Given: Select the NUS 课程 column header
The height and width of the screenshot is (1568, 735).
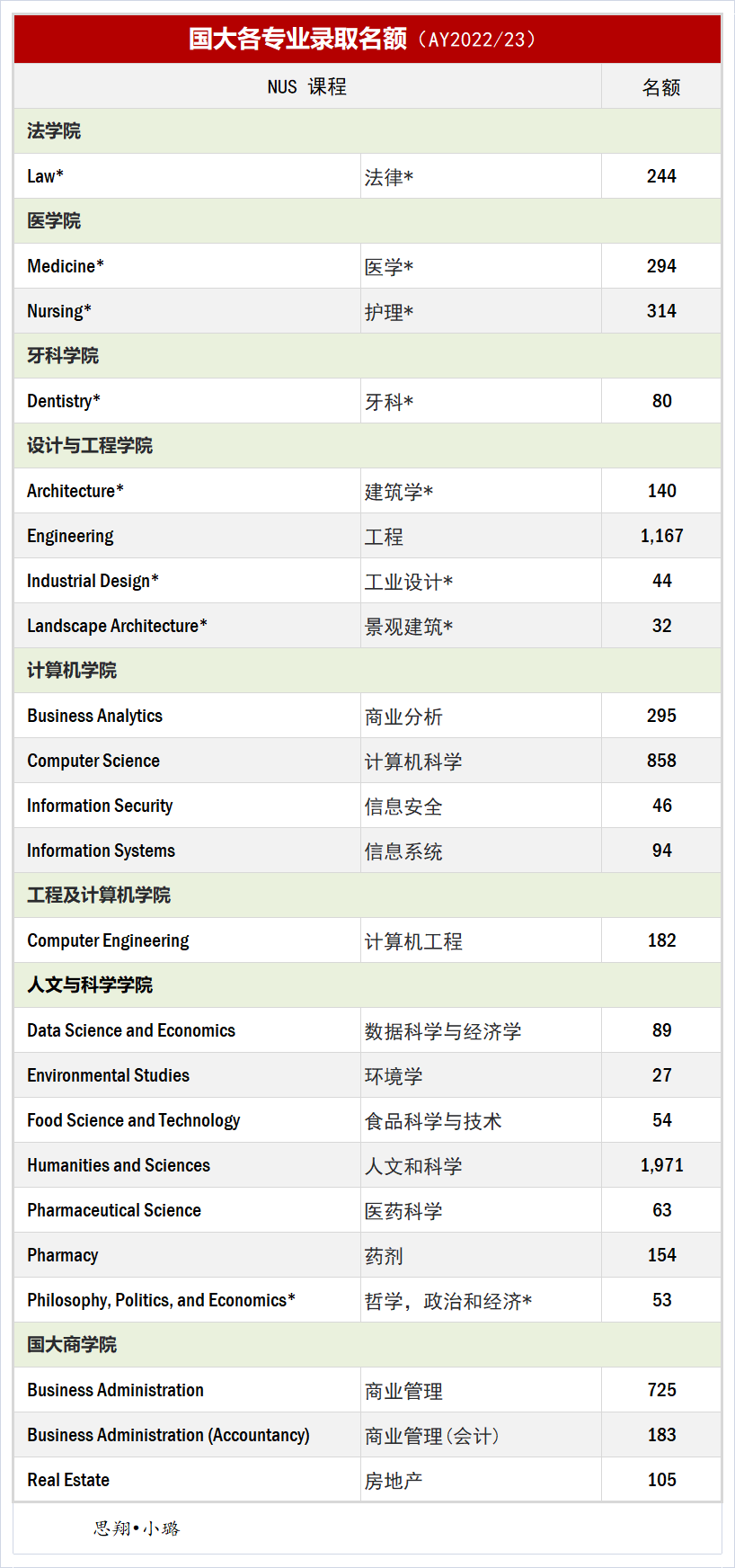Looking at the screenshot, I should click(307, 86).
